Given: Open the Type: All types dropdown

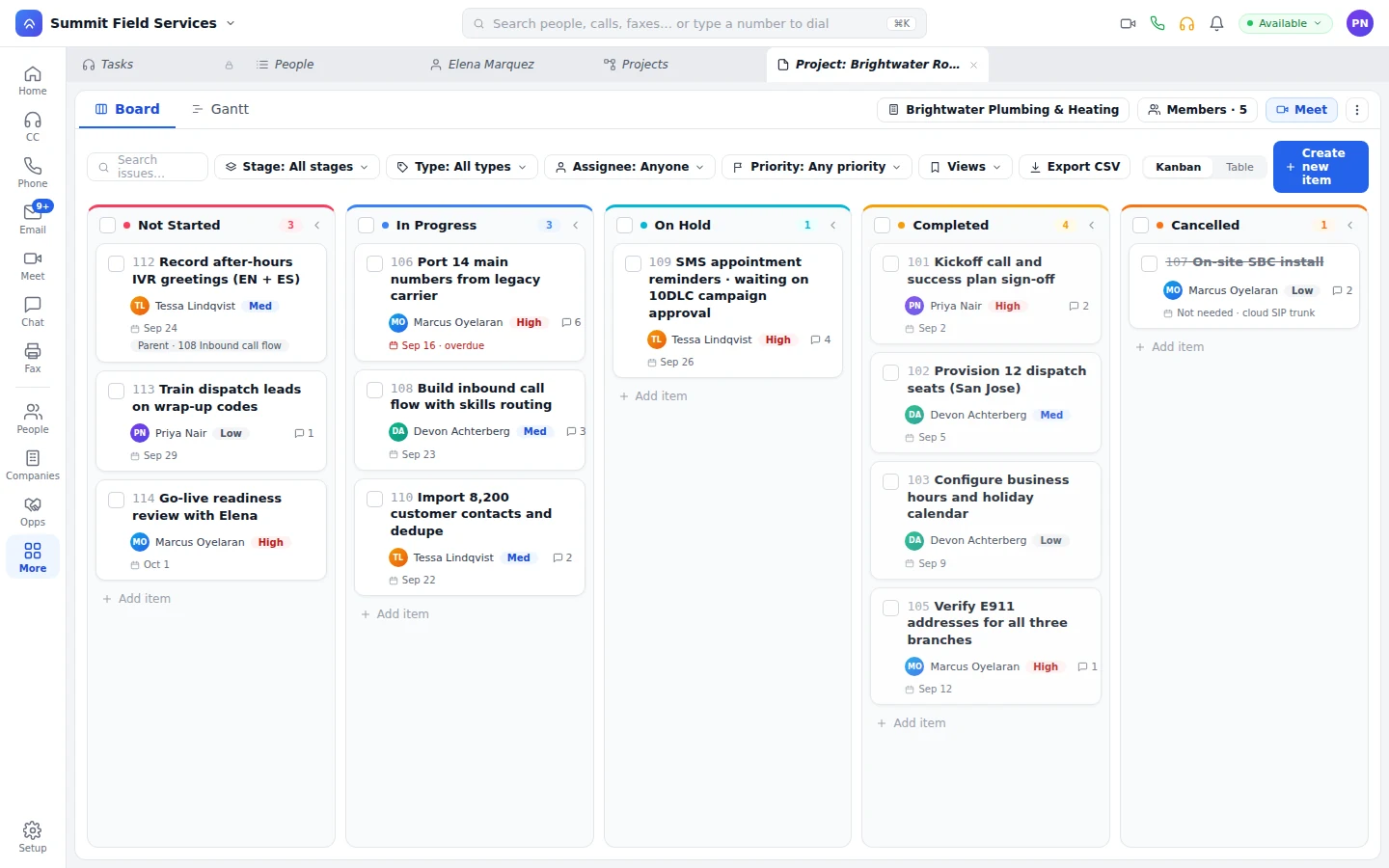Looking at the screenshot, I should 462,167.
